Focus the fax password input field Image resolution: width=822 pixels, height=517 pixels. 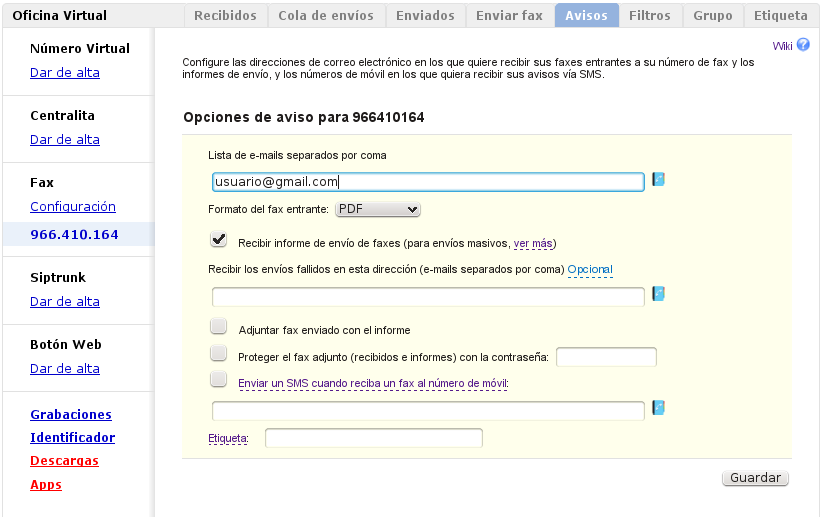coord(606,357)
